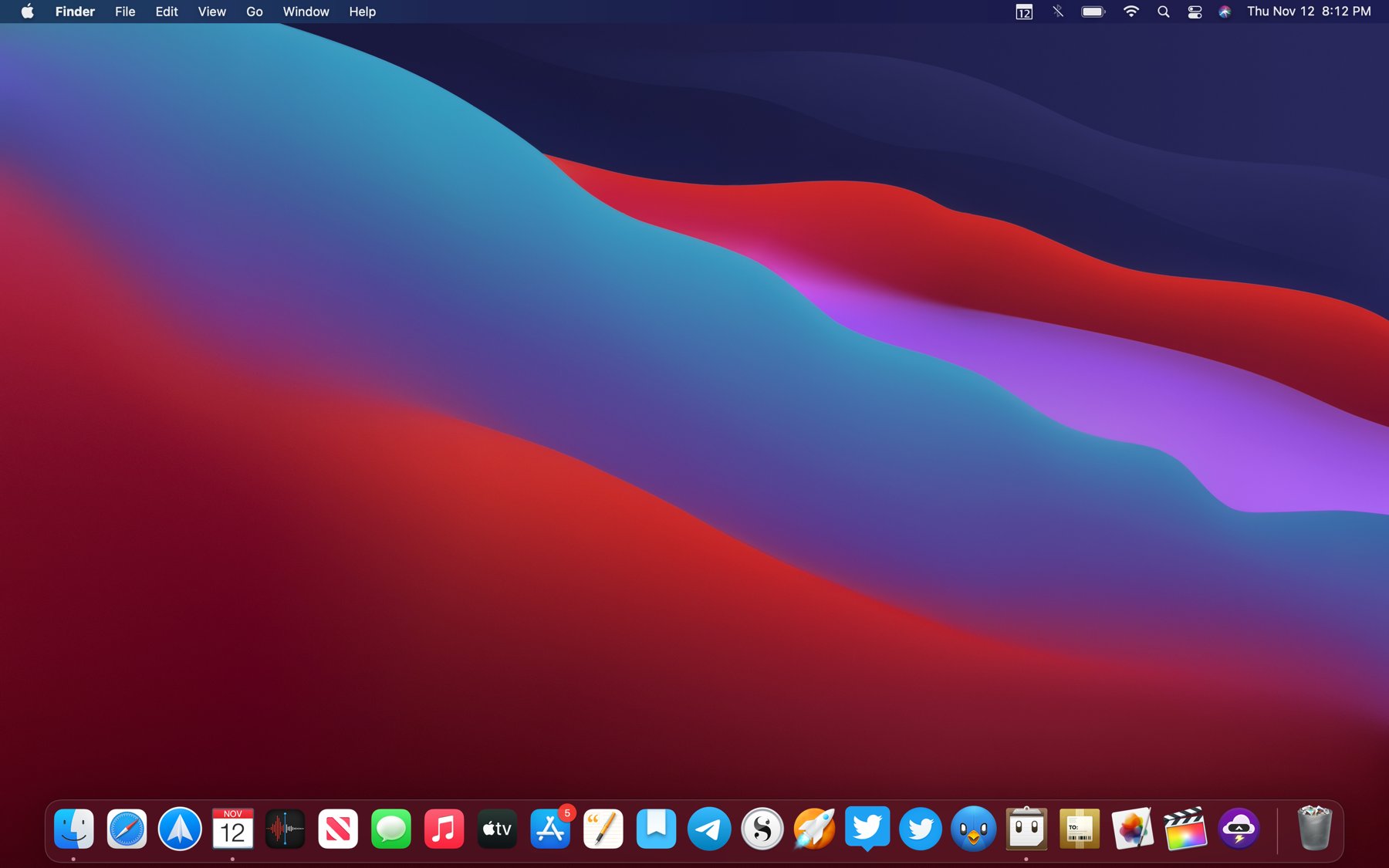Open Final Cut Pro from the Dock
The height and width of the screenshot is (868, 1389).
point(1185,829)
